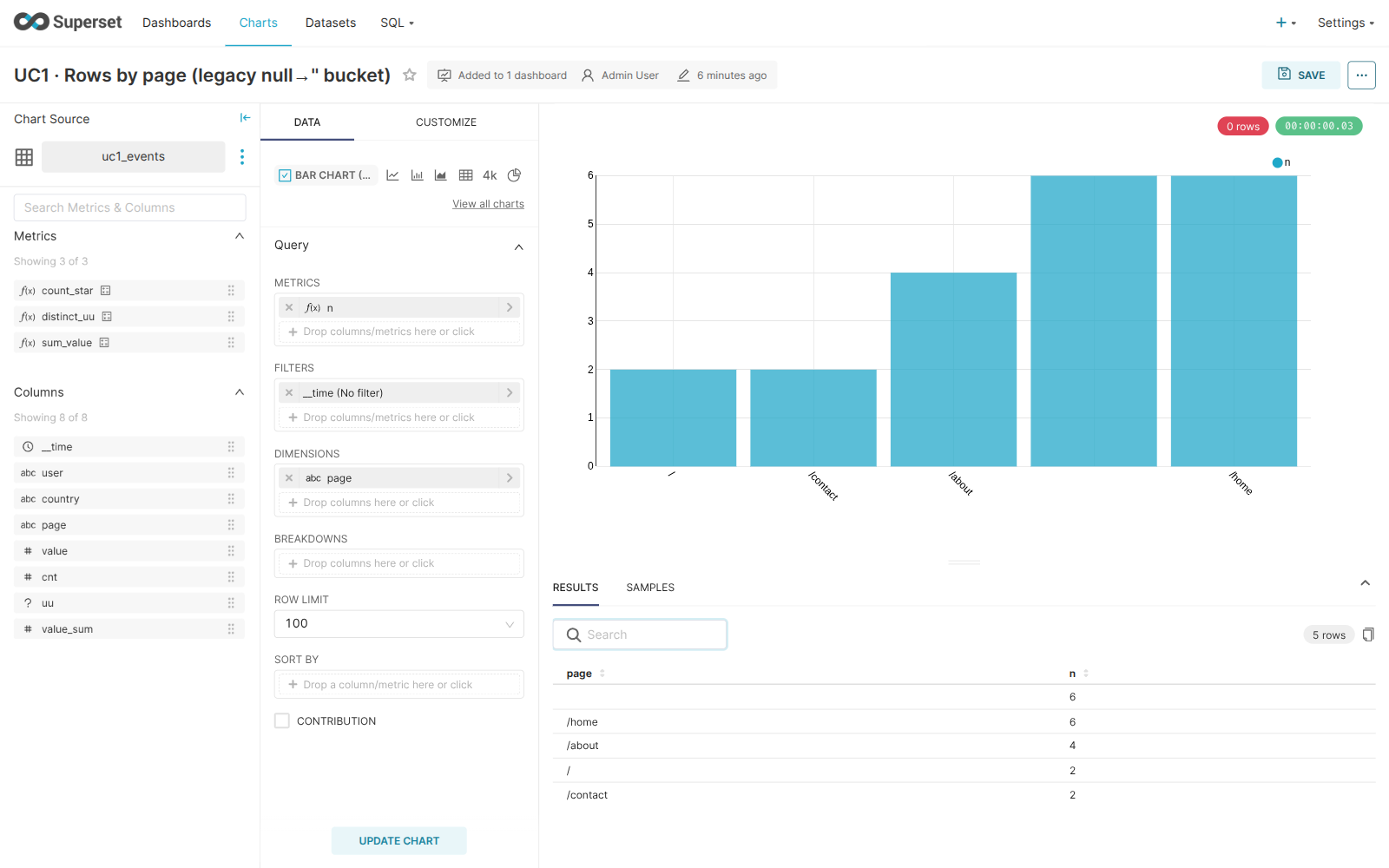1389x868 pixels.
Task: Click the /home bar in the chart
Action: click(x=1234, y=321)
